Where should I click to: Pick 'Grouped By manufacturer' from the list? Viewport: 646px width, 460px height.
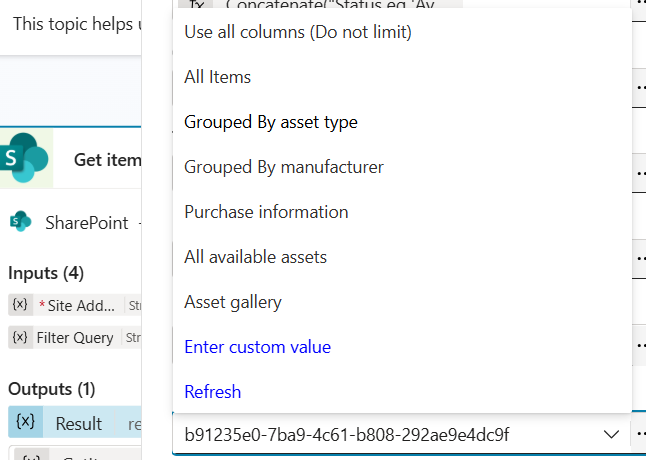284,167
